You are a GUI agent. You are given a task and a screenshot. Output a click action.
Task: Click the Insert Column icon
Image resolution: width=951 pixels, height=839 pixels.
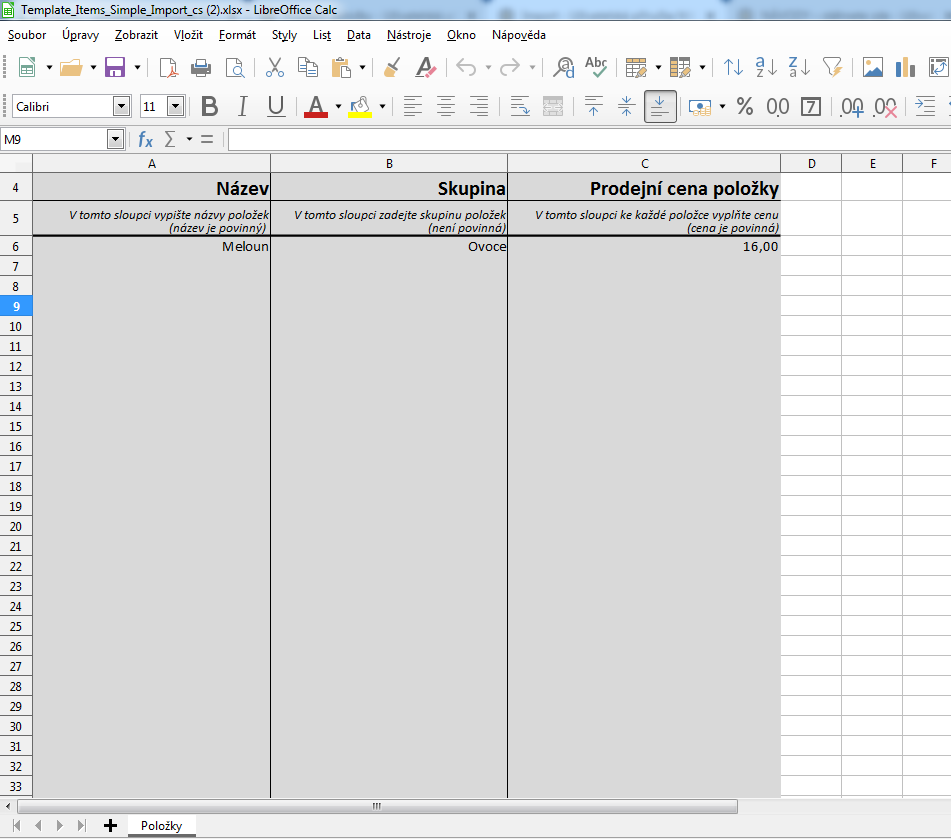(x=680, y=67)
